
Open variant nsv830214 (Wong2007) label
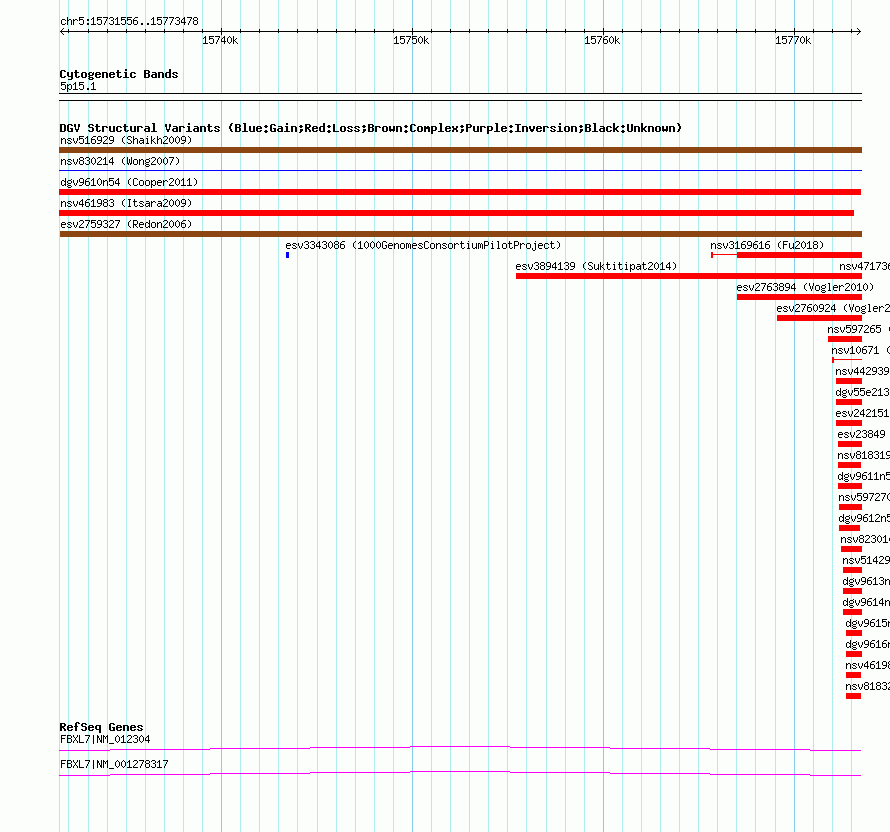(x=120, y=161)
